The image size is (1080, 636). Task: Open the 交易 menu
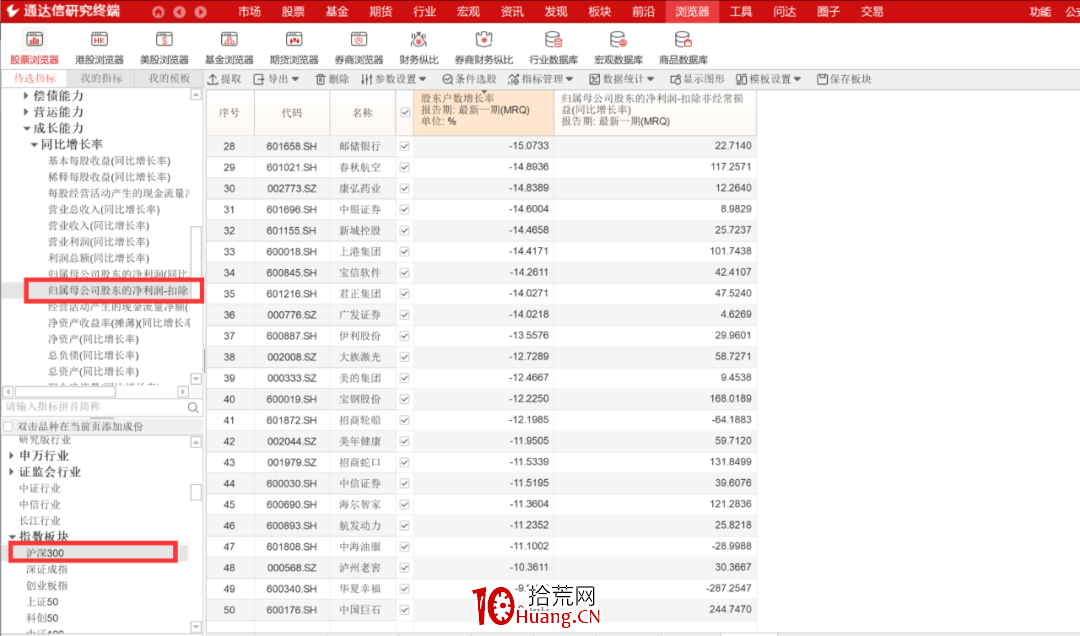pyautogui.click(x=871, y=12)
